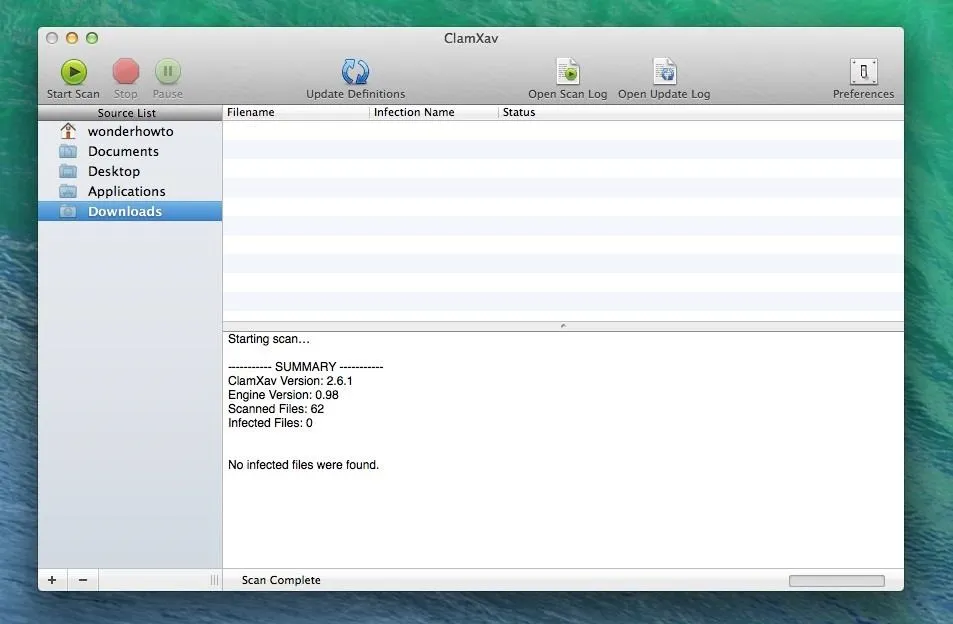
Task: Click the ClamXav window title
Action: [x=471, y=38]
